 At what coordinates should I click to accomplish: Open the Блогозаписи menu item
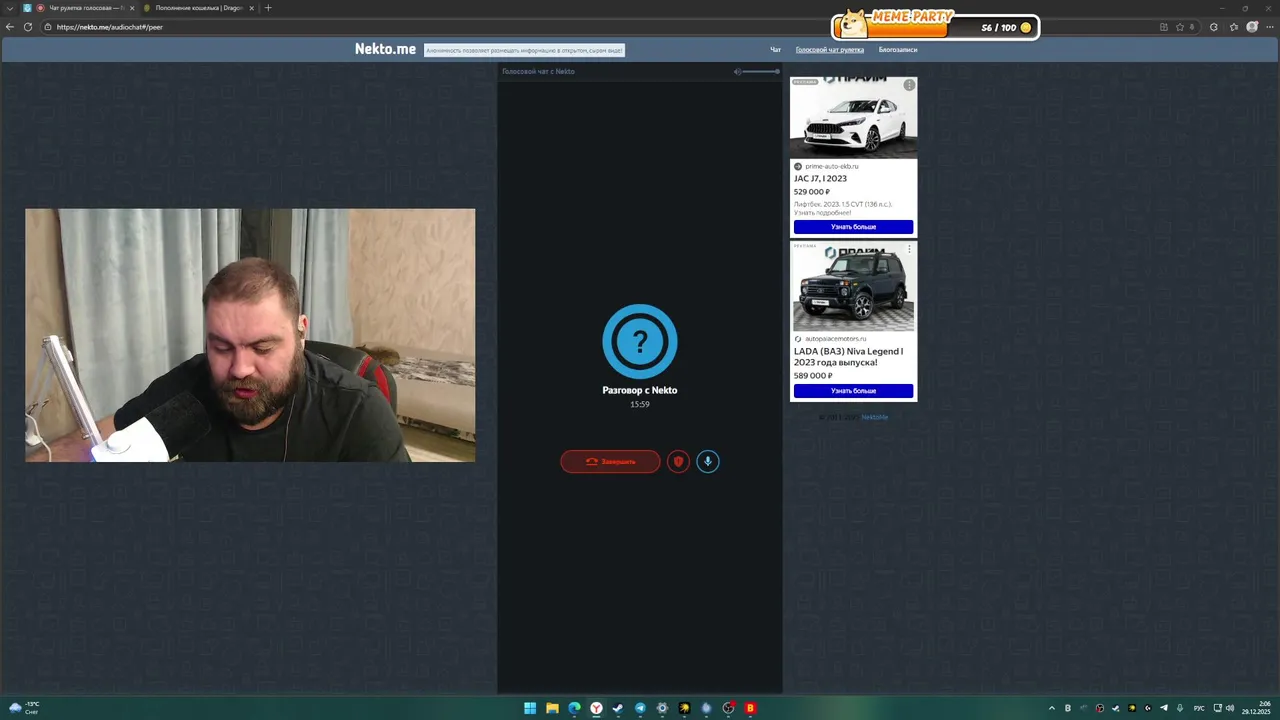(x=898, y=49)
